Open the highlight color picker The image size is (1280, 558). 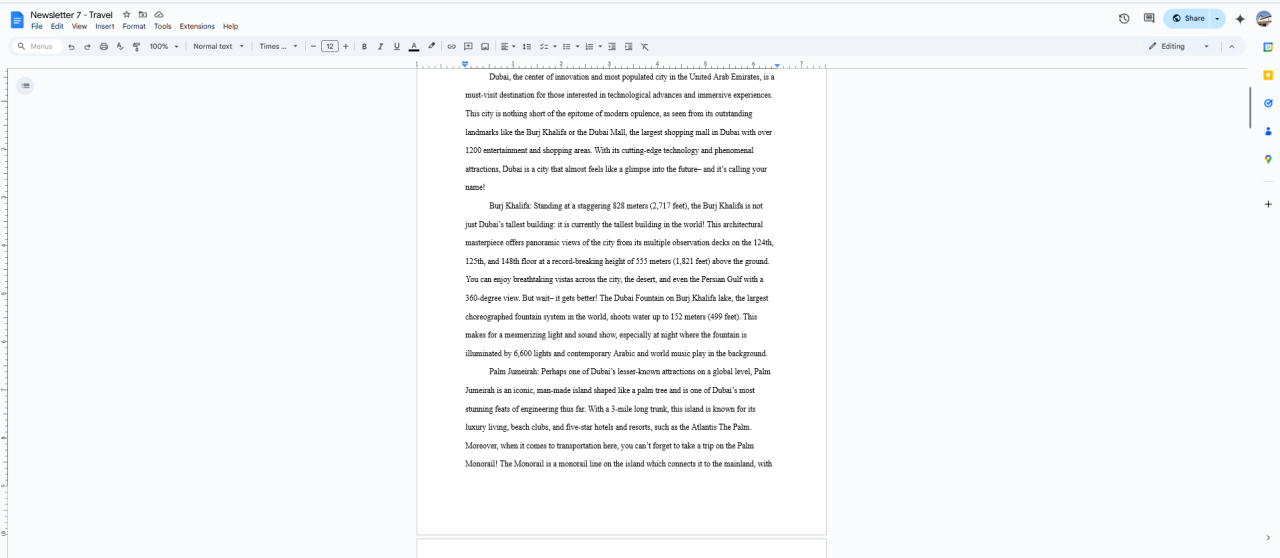(431, 47)
